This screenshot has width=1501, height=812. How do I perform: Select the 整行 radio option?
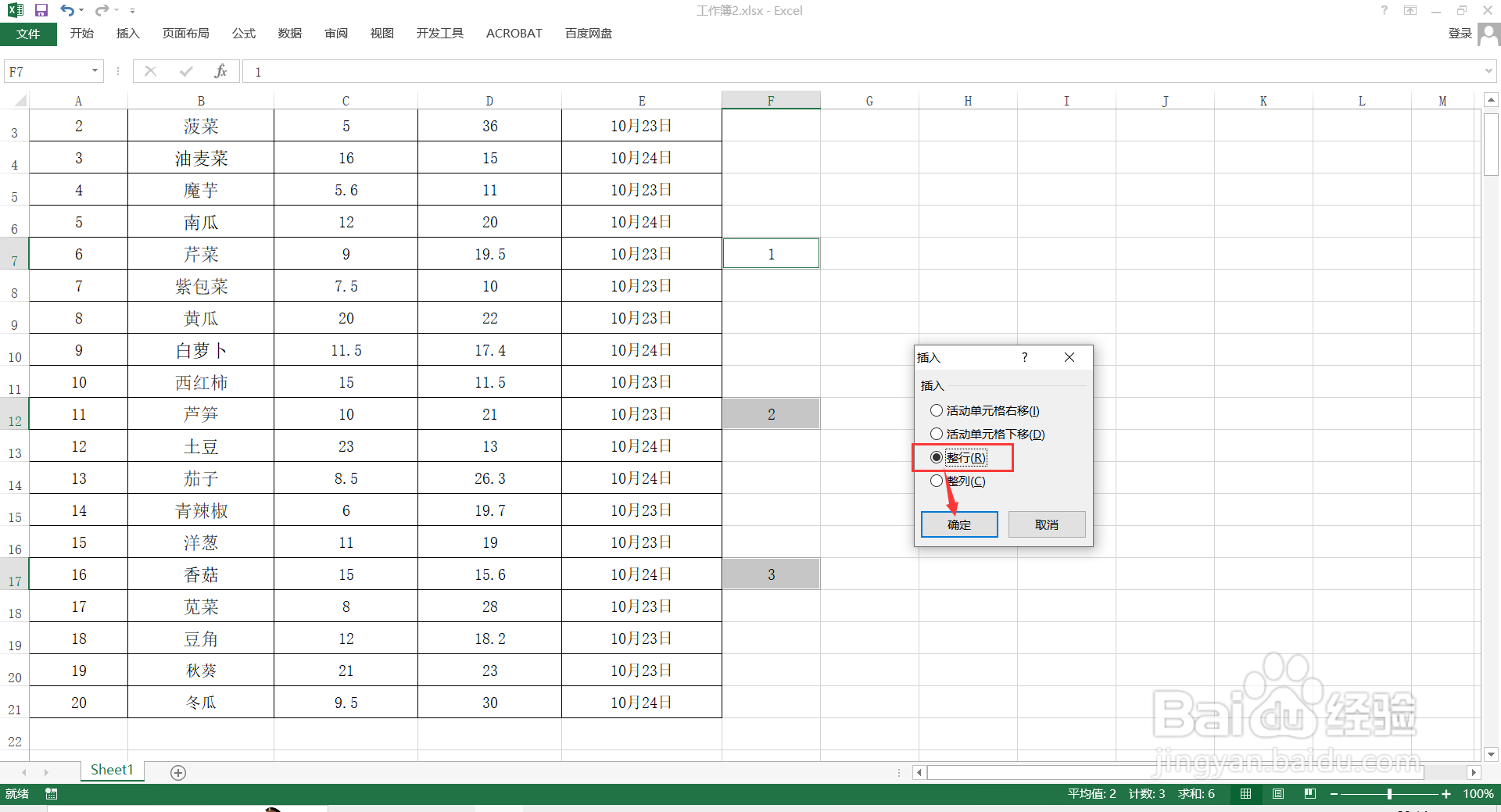tap(958, 457)
